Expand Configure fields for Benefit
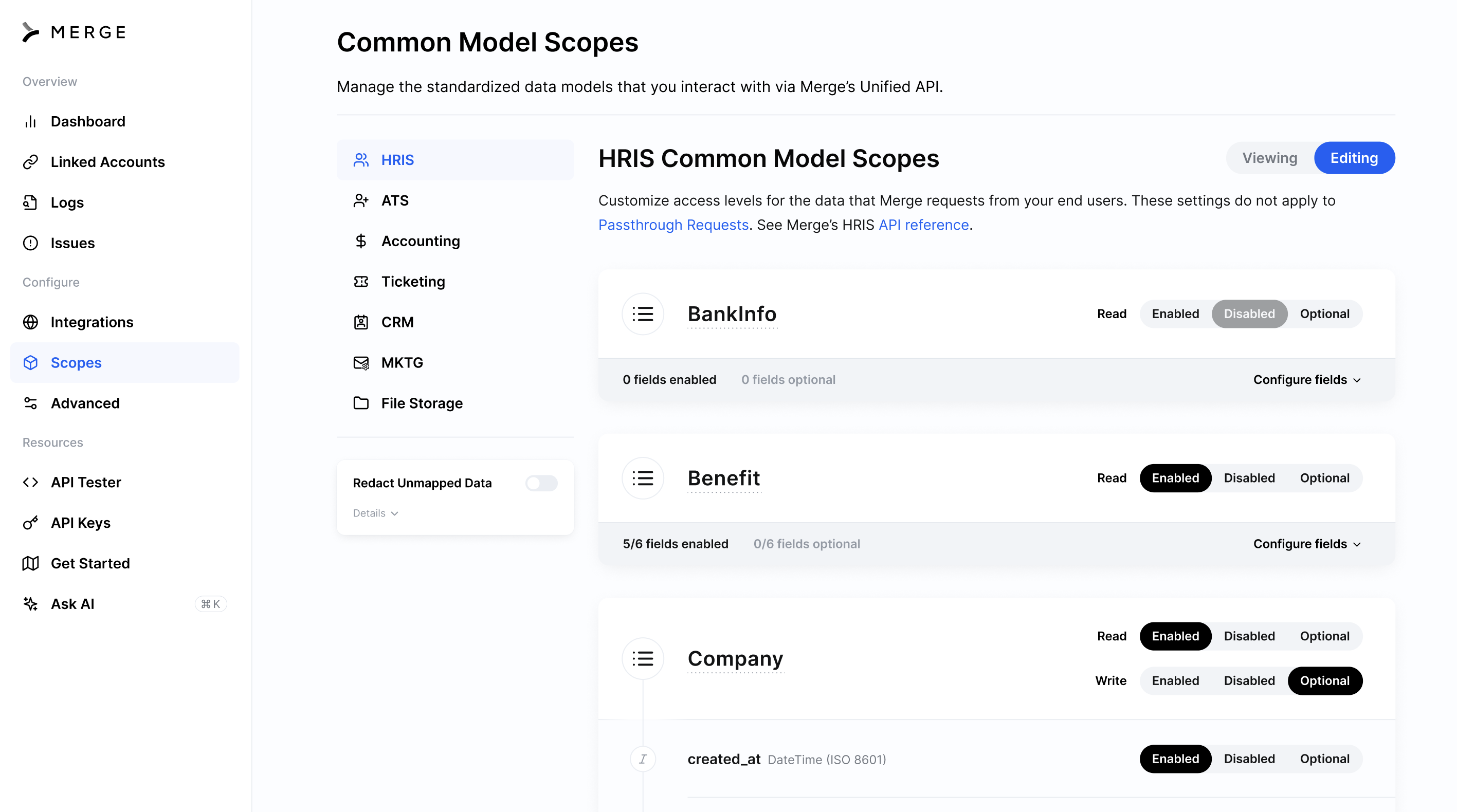 pyautogui.click(x=1306, y=544)
